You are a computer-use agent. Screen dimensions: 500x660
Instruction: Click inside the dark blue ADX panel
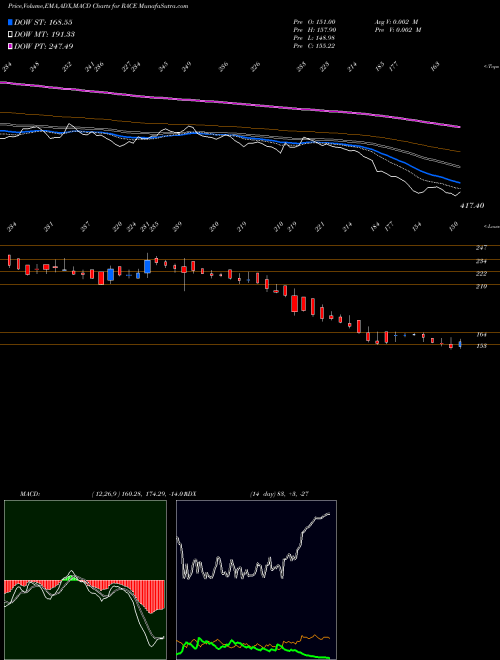(x=256, y=580)
